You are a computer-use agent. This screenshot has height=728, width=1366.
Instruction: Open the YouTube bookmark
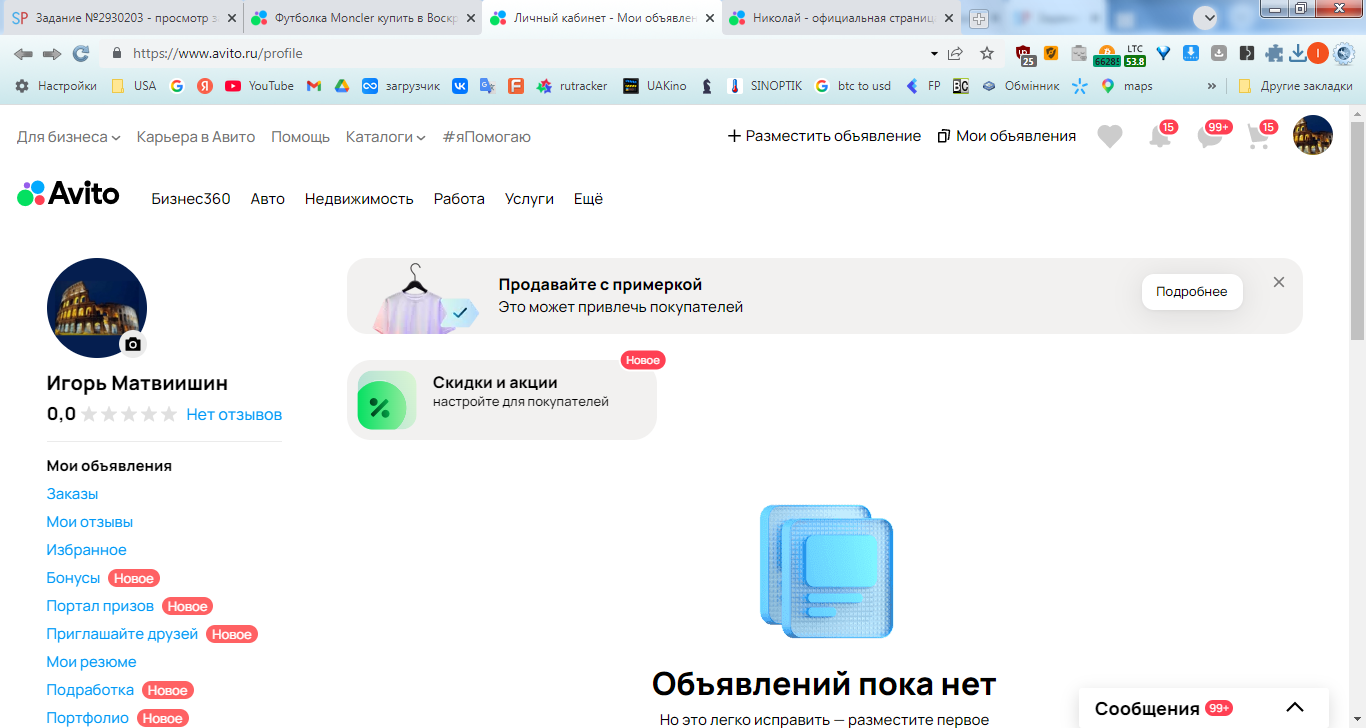pos(259,86)
